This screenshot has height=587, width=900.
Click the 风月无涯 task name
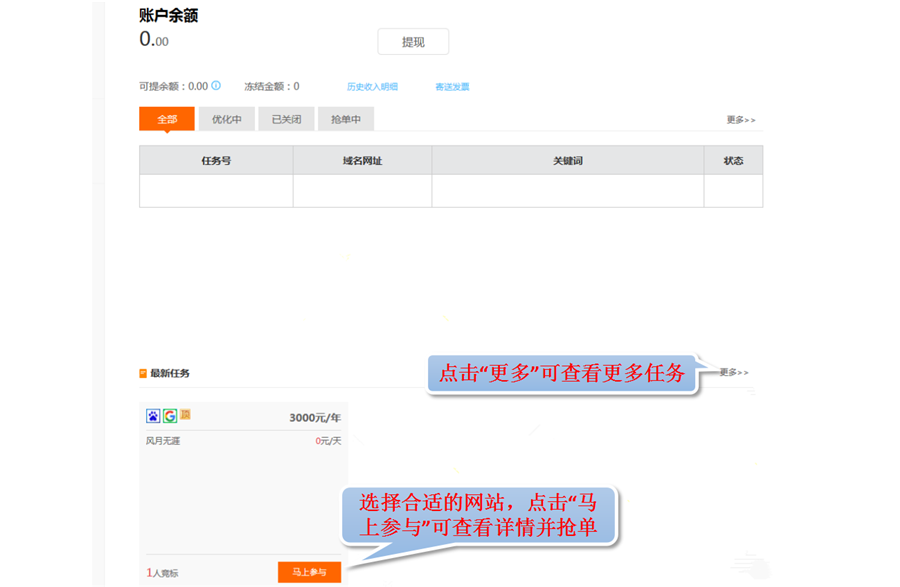click(163, 440)
